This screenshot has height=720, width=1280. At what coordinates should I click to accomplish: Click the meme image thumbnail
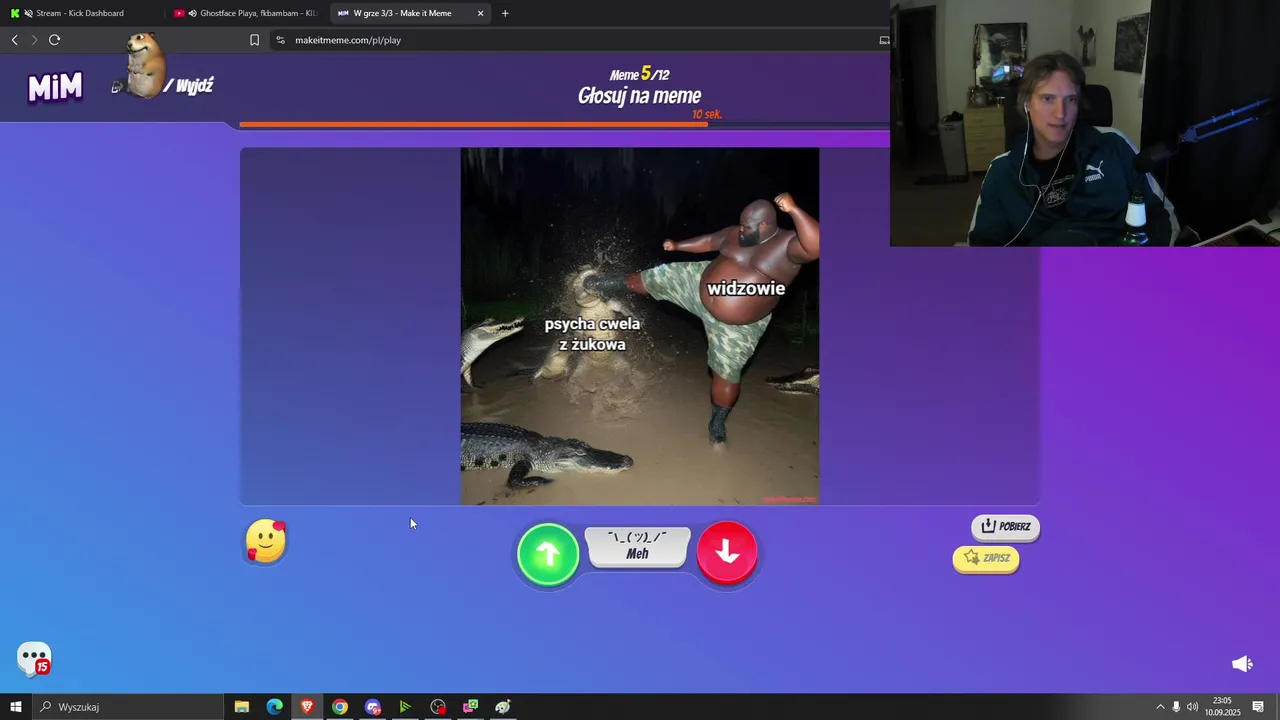pos(639,327)
